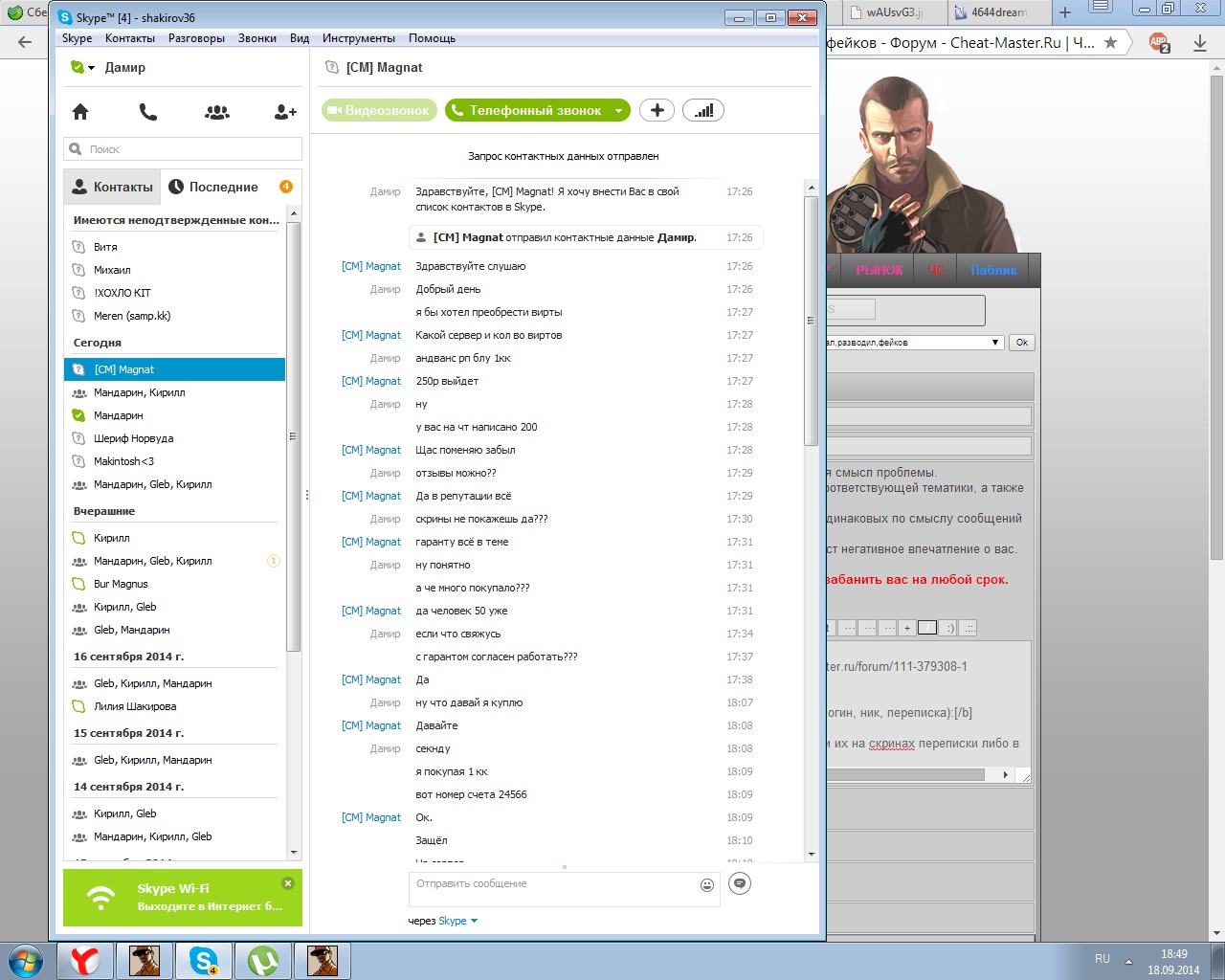1225x980 pixels.
Task: Click the Windows Start button
Action: 25,960
